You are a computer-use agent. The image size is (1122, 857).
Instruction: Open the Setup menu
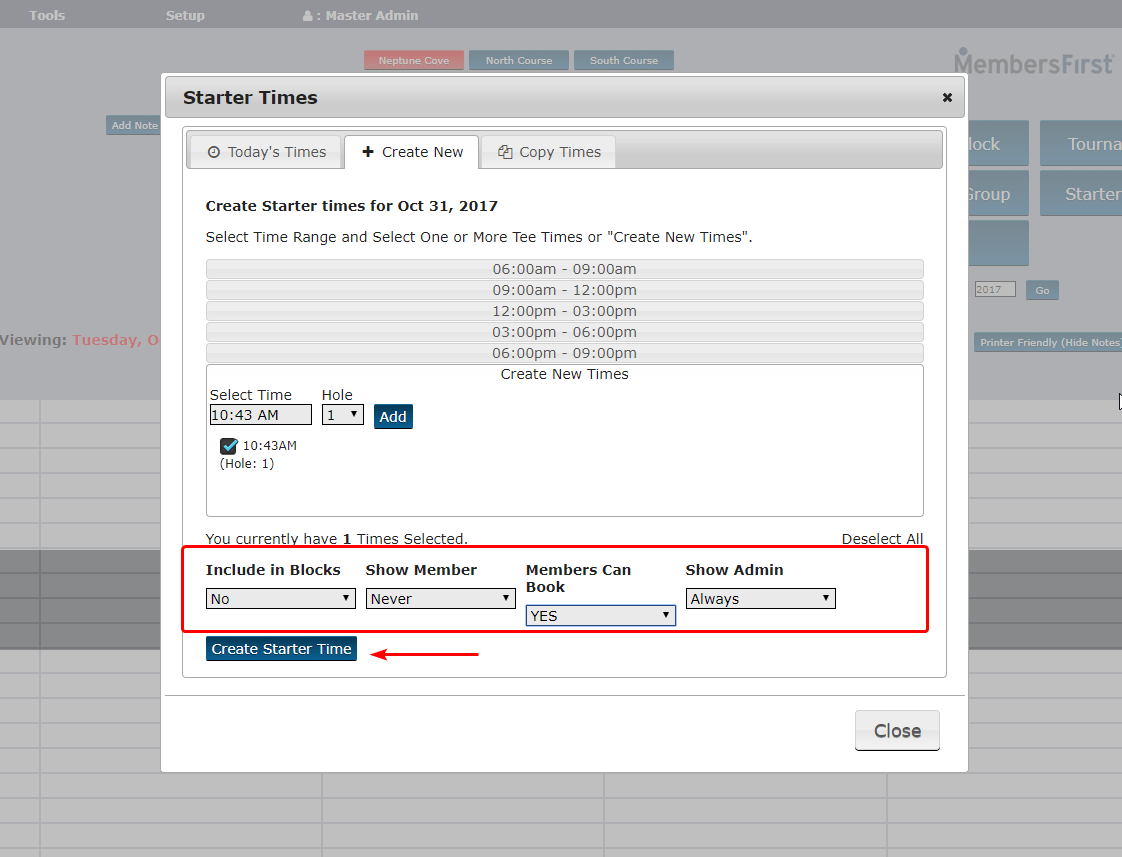pyautogui.click(x=185, y=15)
